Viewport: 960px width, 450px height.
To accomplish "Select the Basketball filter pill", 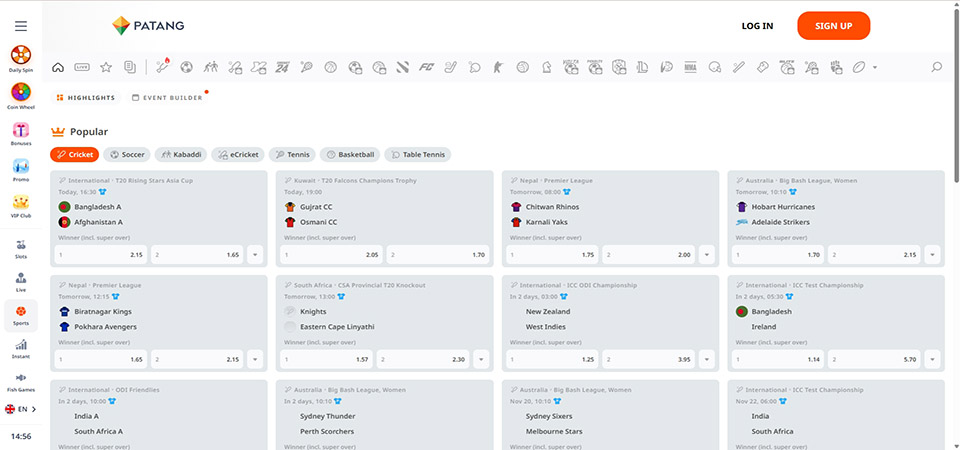I will pos(350,155).
